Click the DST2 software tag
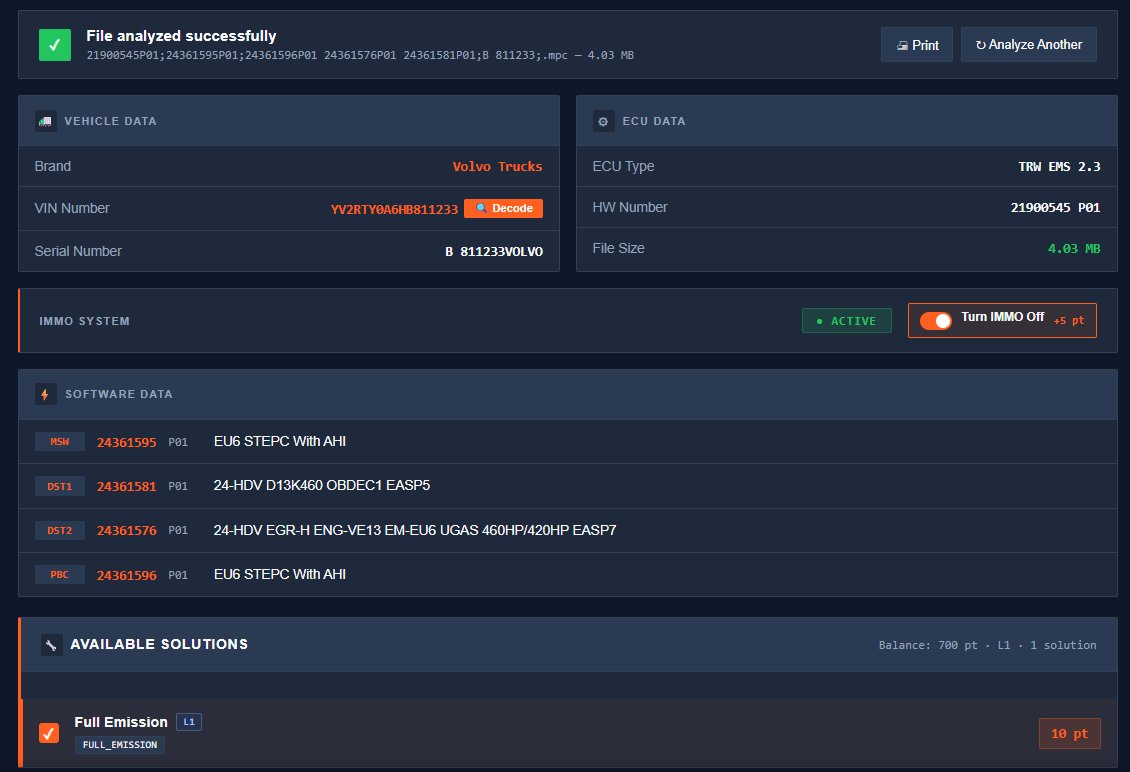This screenshot has height=772, width=1130. (60, 531)
